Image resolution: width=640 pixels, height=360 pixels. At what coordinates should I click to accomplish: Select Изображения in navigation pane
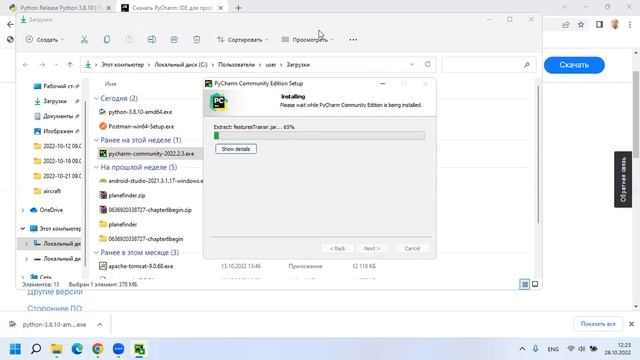[56, 131]
